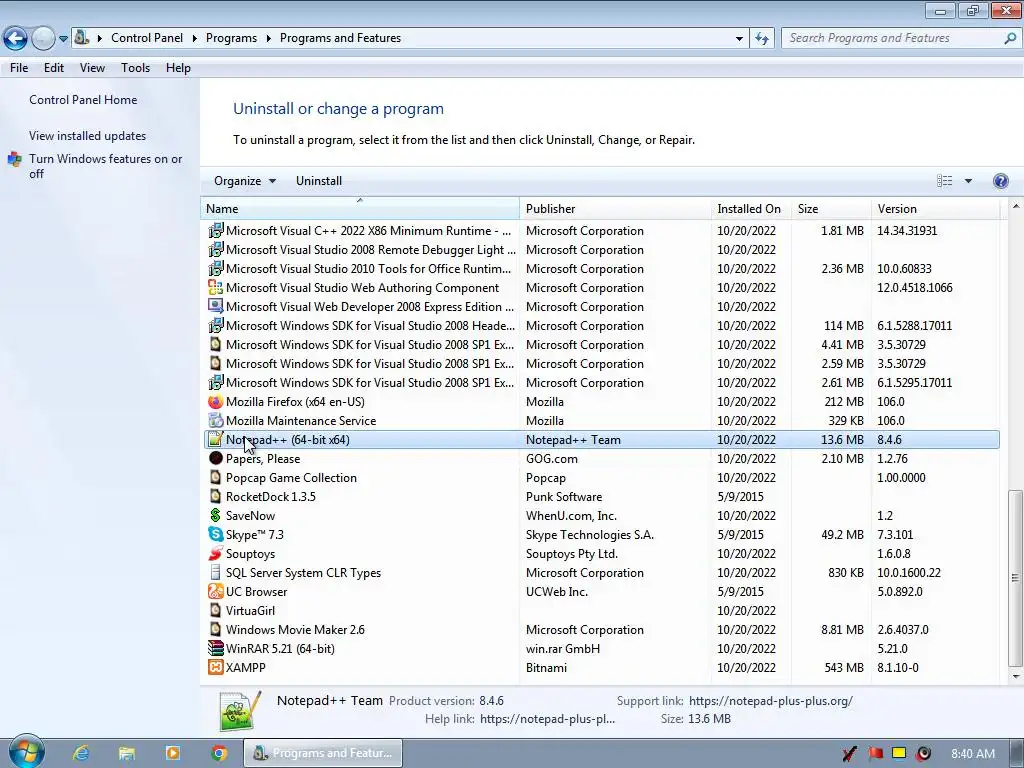The height and width of the screenshot is (768, 1024).
Task: Select the SaveNow dollar icon
Action: [x=215, y=515]
